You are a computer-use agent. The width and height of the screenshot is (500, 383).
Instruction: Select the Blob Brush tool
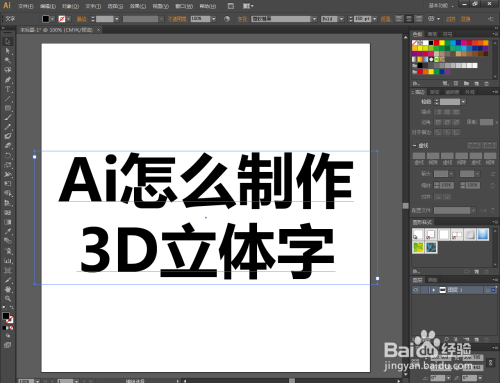[8, 136]
